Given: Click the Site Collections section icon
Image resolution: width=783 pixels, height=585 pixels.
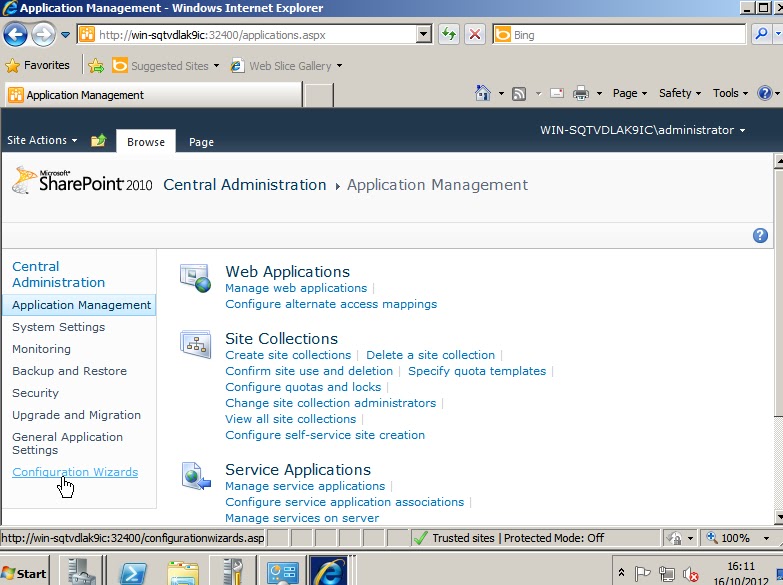Looking at the screenshot, I should 195,344.
